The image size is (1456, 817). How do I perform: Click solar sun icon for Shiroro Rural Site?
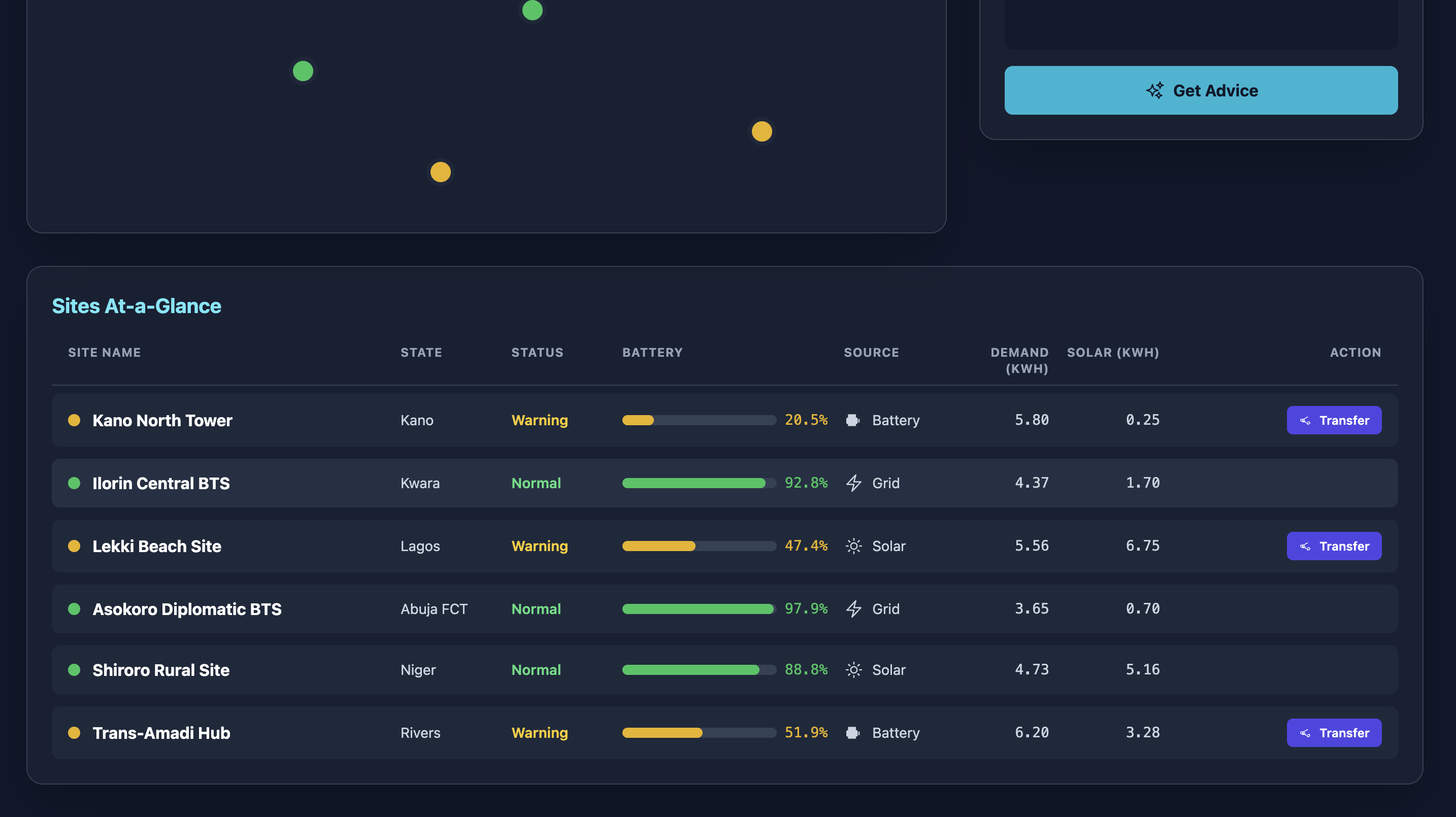(853, 670)
